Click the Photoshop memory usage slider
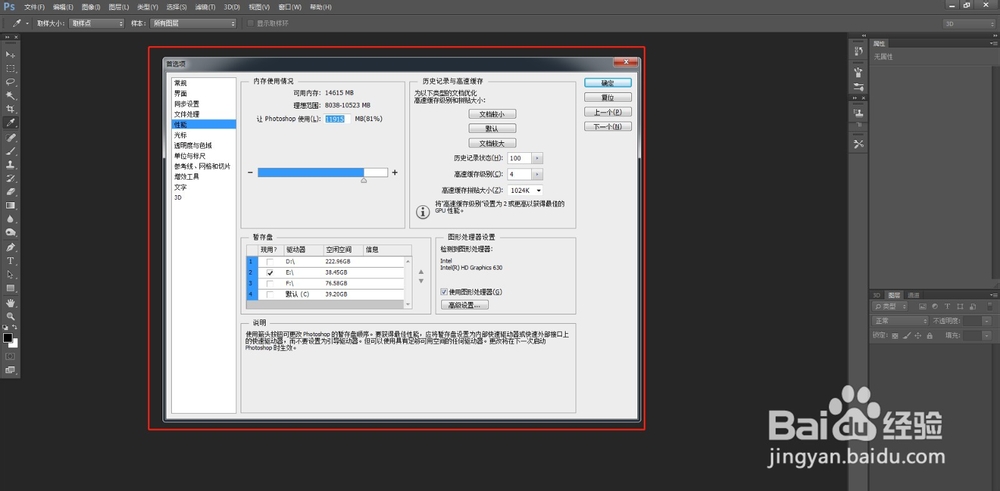The height and width of the screenshot is (491, 1000). click(x=323, y=173)
